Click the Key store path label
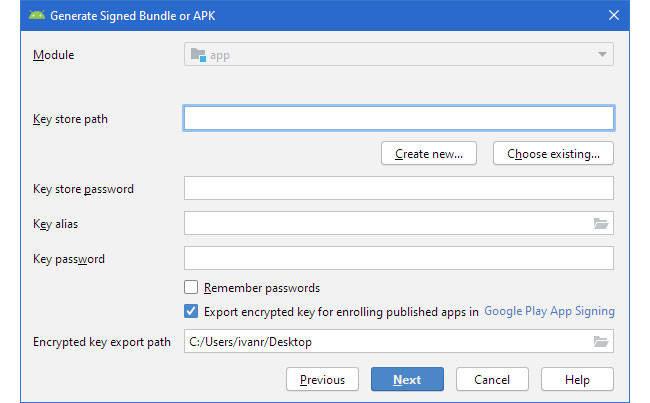This screenshot has height=403, width=650. [x=70, y=119]
